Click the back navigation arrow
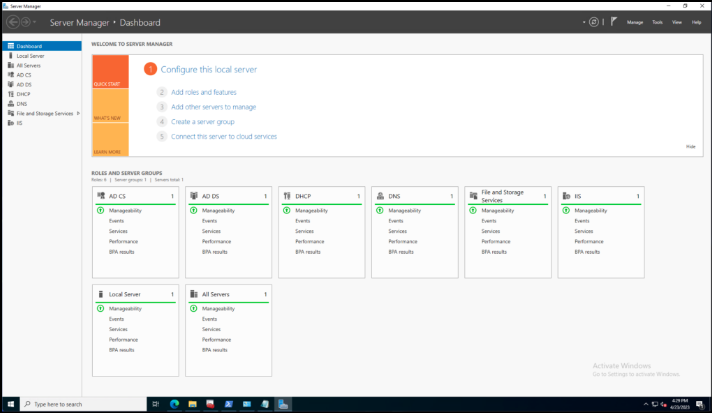Image resolution: width=712 pixels, height=413 pixels. [13, 22]
